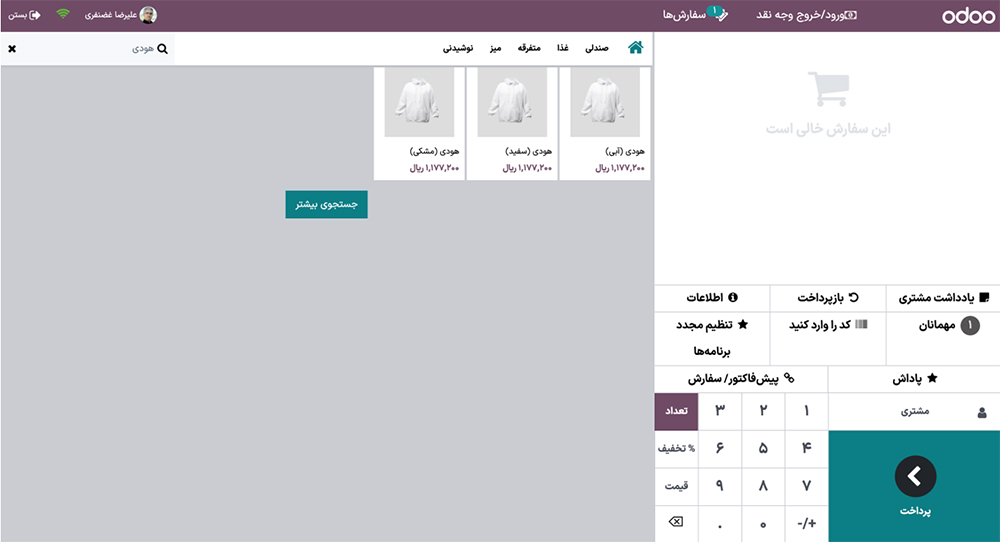The image size is (1000, 542).
Task: Select the تعداد quantity mode
Action: [675, 411]
